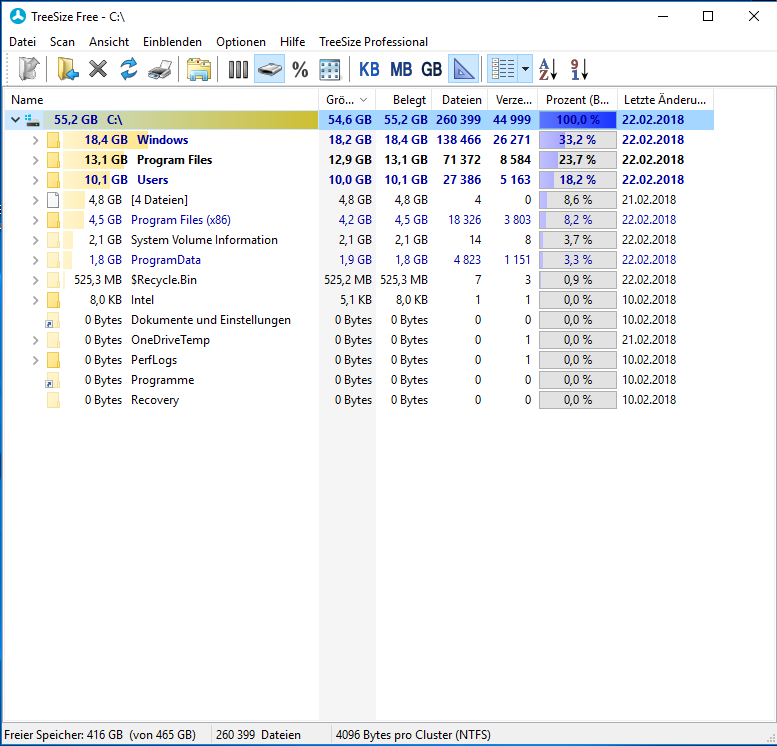
Task: Sort by Prozent column header
Action: tap(578, 100)
